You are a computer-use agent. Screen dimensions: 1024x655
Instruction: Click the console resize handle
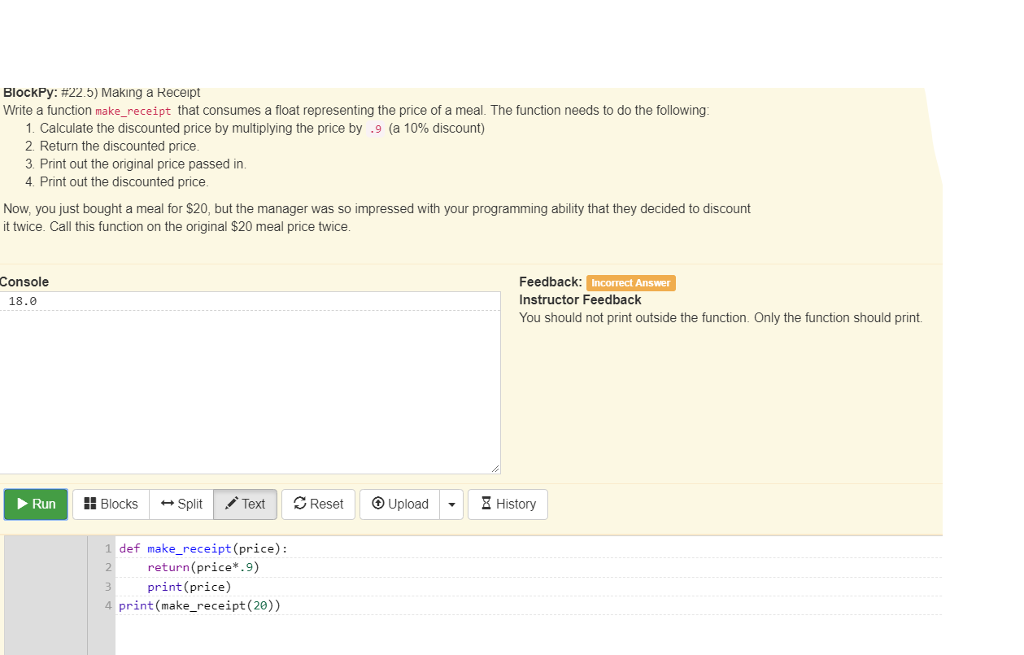pos(495,468)
